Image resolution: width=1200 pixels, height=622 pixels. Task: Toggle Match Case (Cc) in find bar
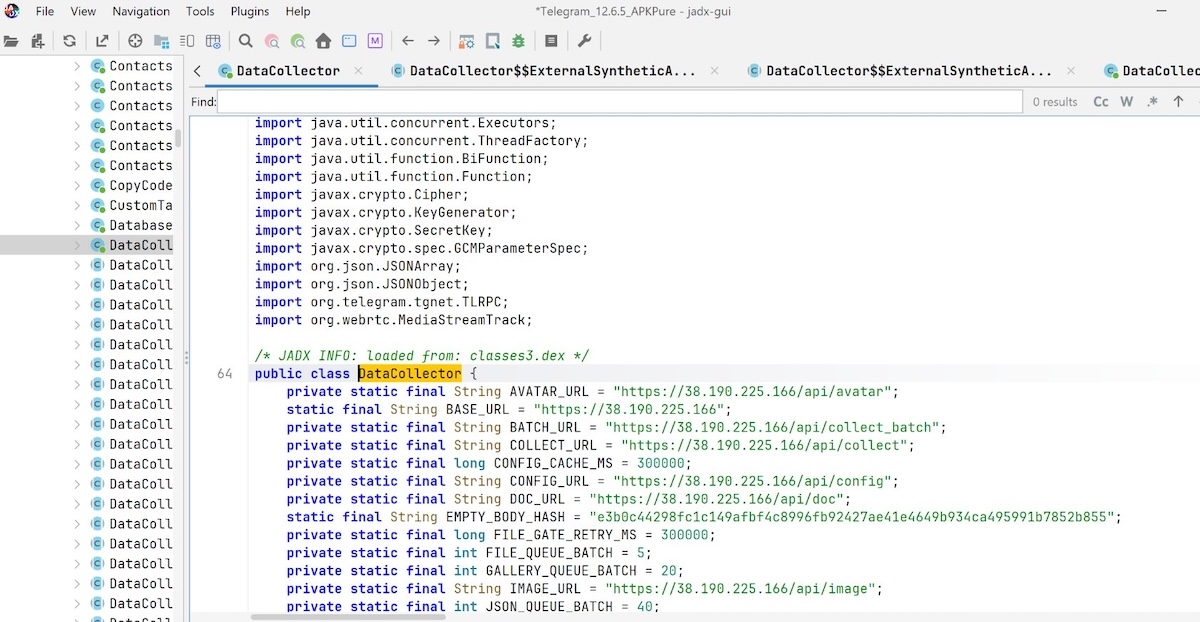[1101, 102]
